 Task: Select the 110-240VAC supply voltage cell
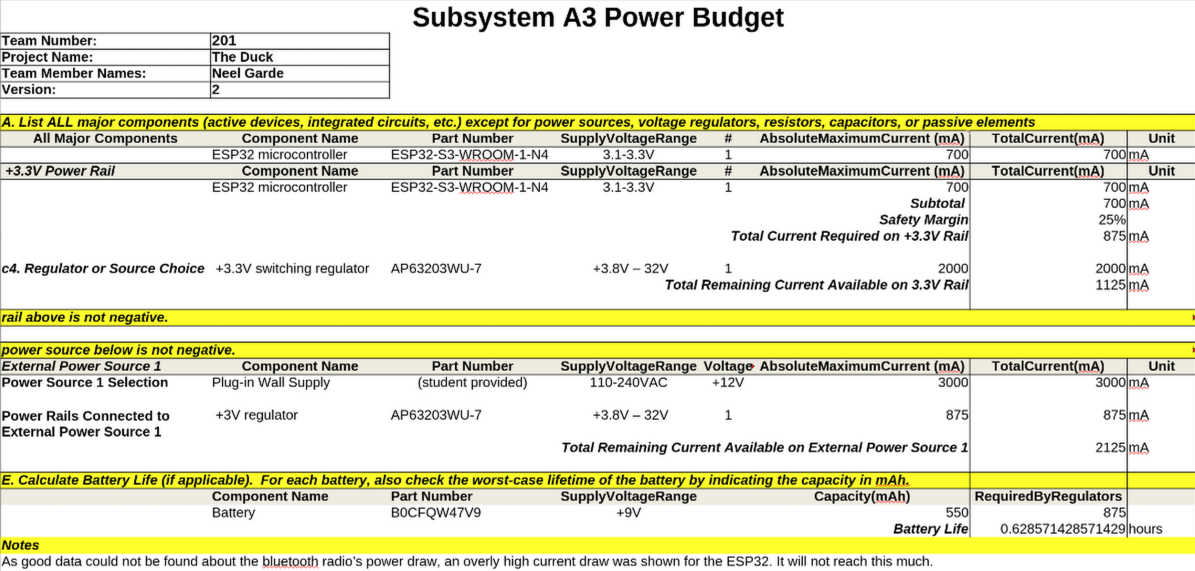coord(628,382)
